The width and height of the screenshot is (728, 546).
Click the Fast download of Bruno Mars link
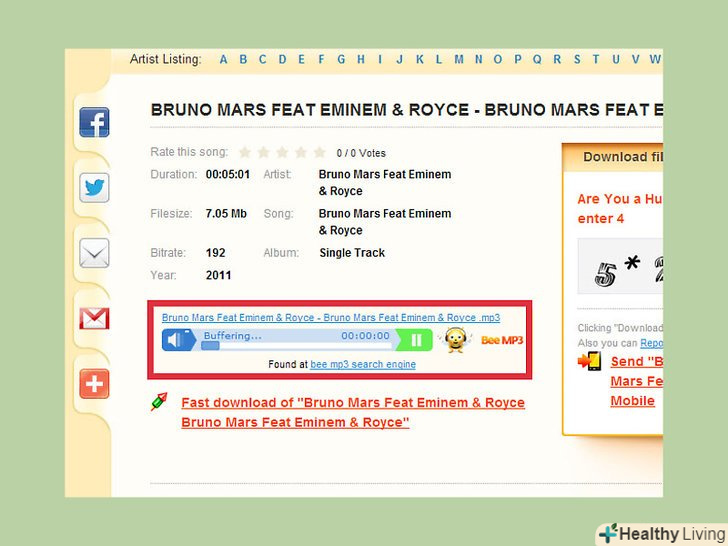353,412
